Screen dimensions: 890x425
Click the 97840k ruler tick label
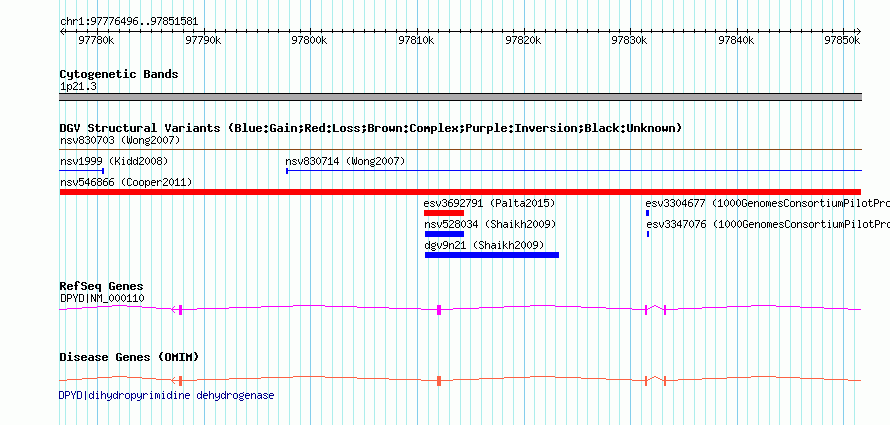coord(737,40)
